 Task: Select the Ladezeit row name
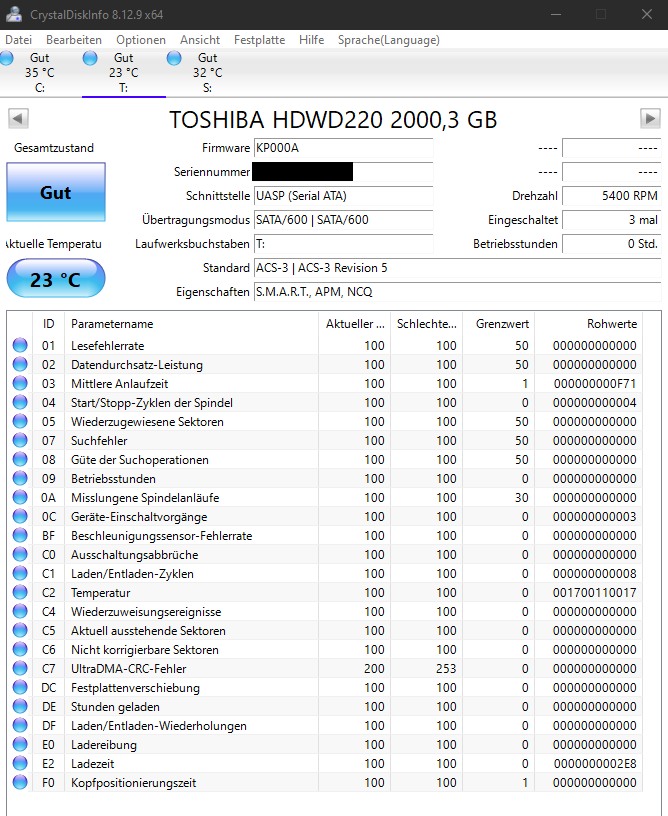click(93, 763)
